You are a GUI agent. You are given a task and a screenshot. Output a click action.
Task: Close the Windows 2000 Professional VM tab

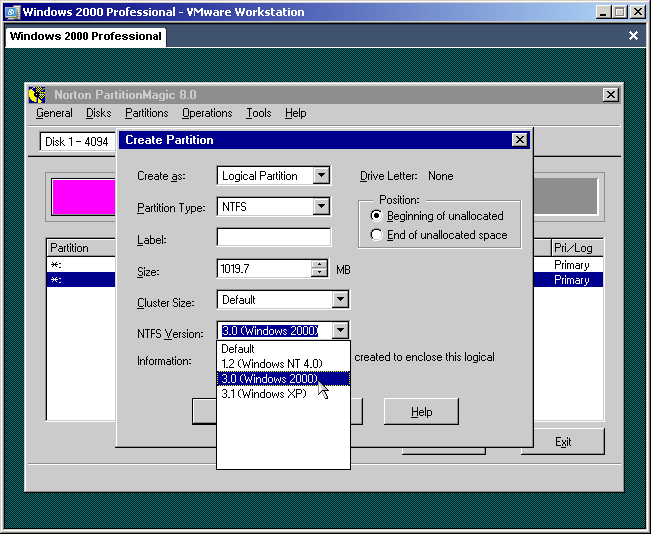pos(633,36)
